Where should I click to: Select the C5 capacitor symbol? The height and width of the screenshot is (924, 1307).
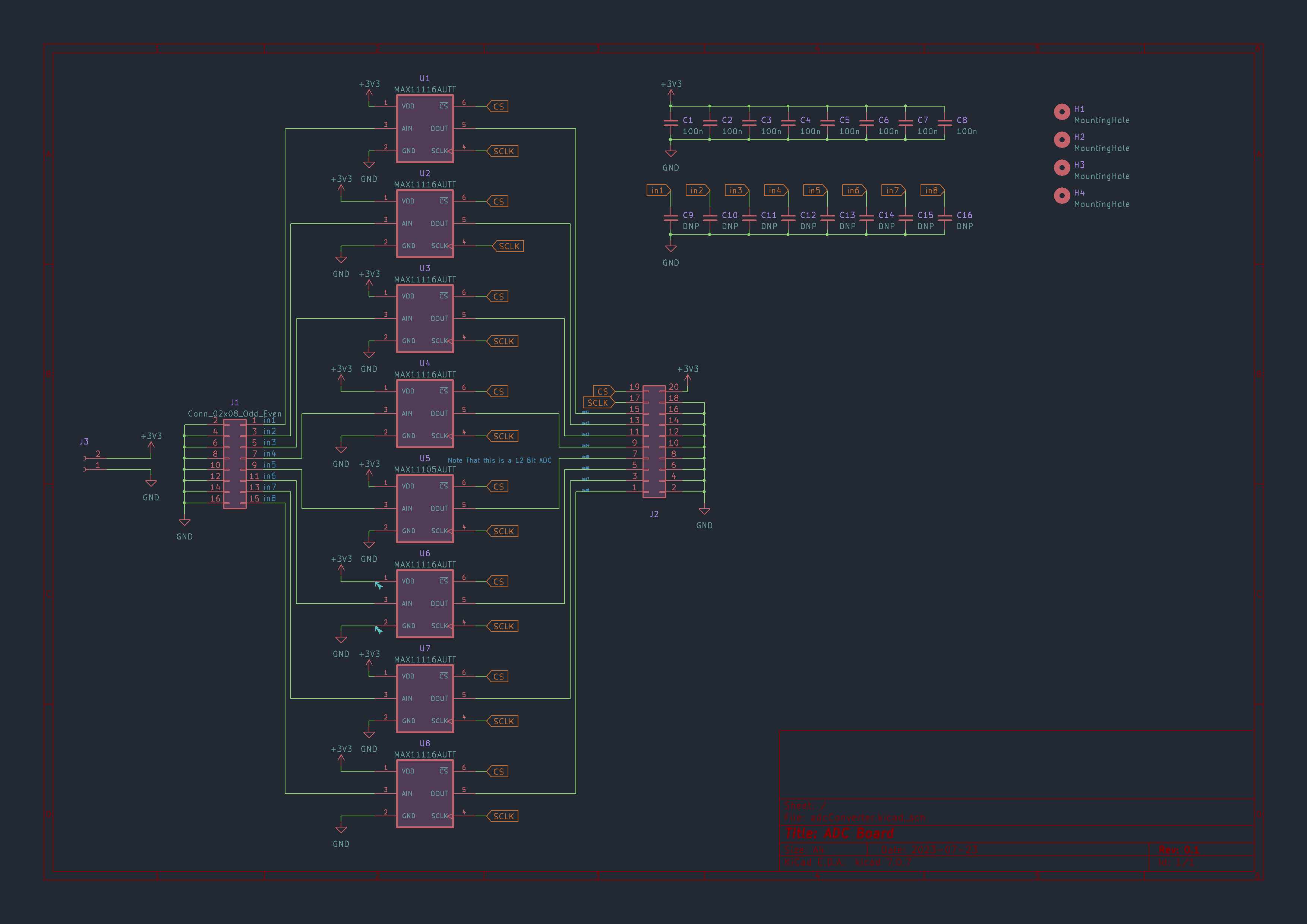(x=827, y=123)
